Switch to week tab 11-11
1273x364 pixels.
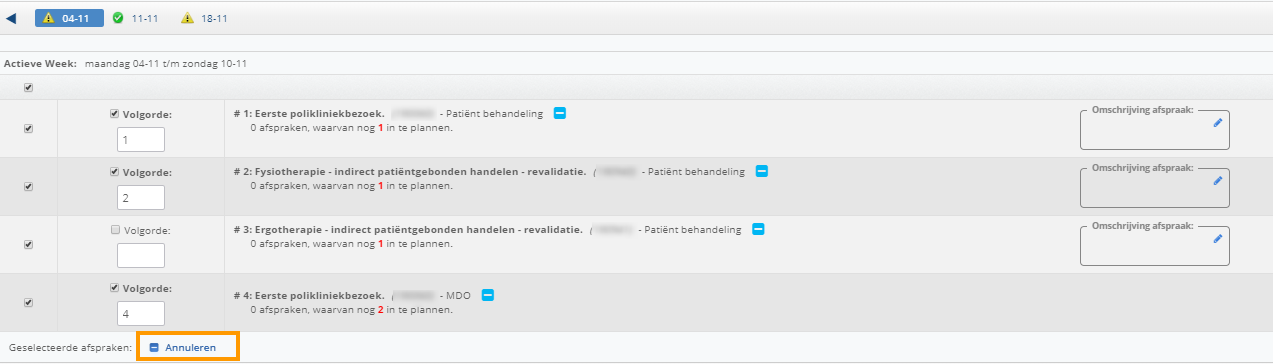[x=136, y=18]
